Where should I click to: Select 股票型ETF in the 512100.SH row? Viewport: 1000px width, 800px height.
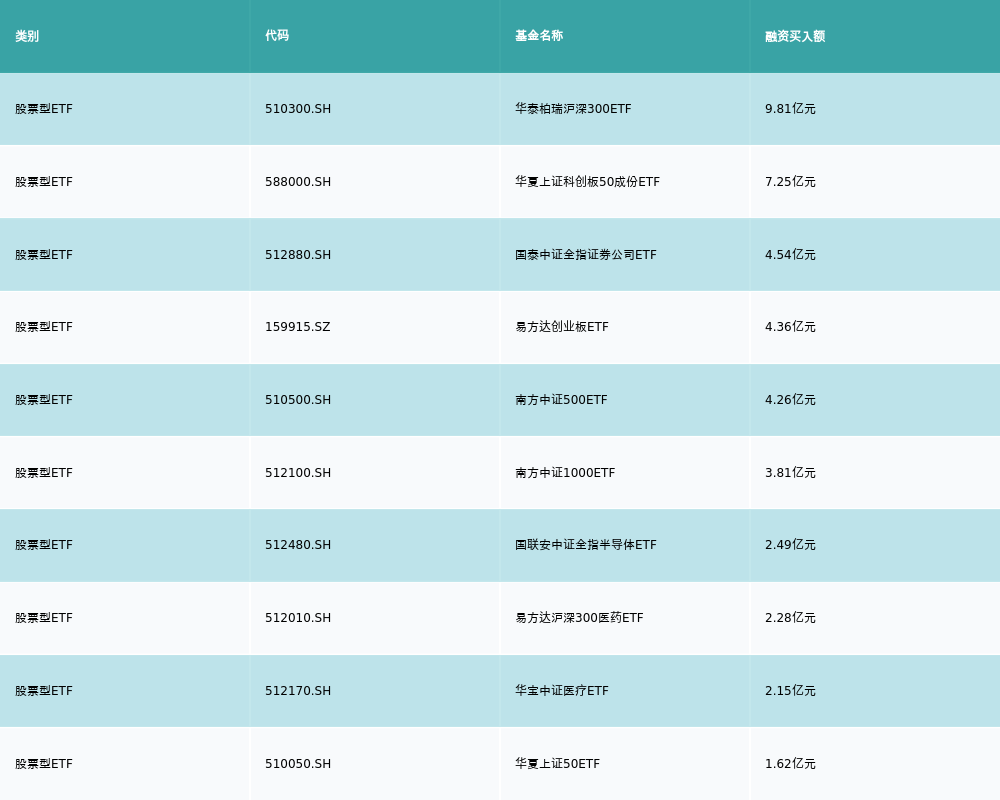click(44, 473)
